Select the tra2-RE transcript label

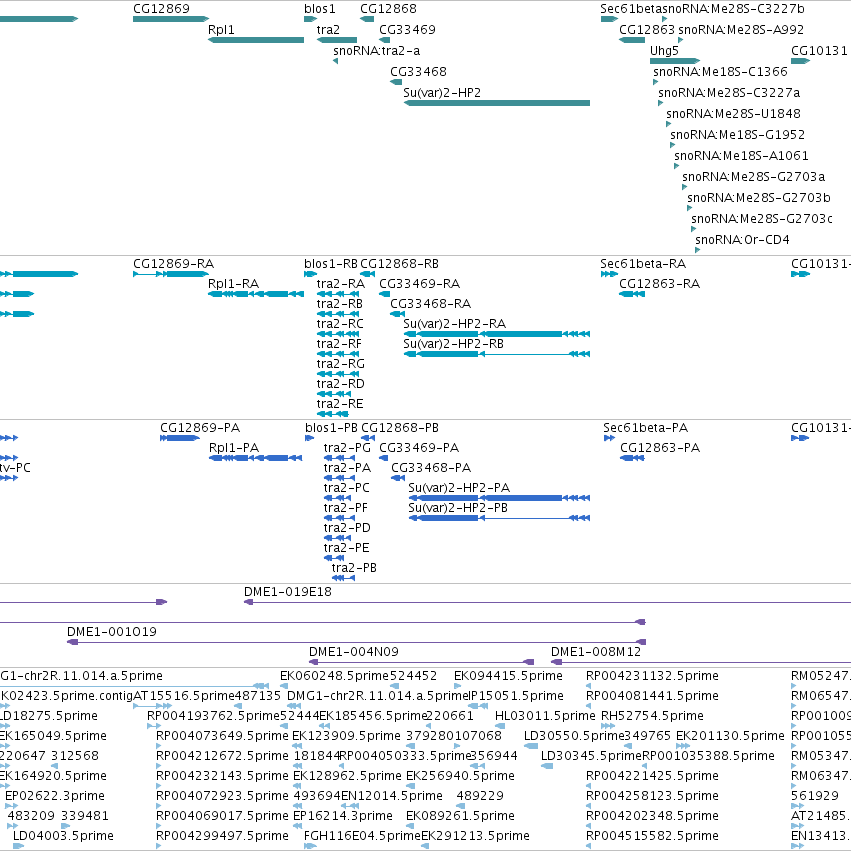tap(340, 404)
